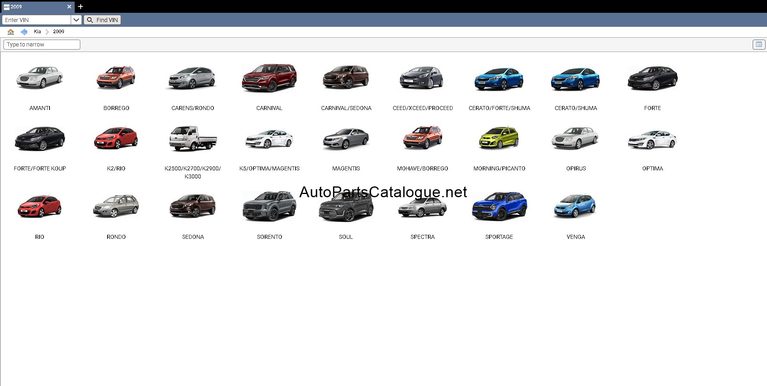
Task: Open the SOUL car image
Action: [346, 207]
